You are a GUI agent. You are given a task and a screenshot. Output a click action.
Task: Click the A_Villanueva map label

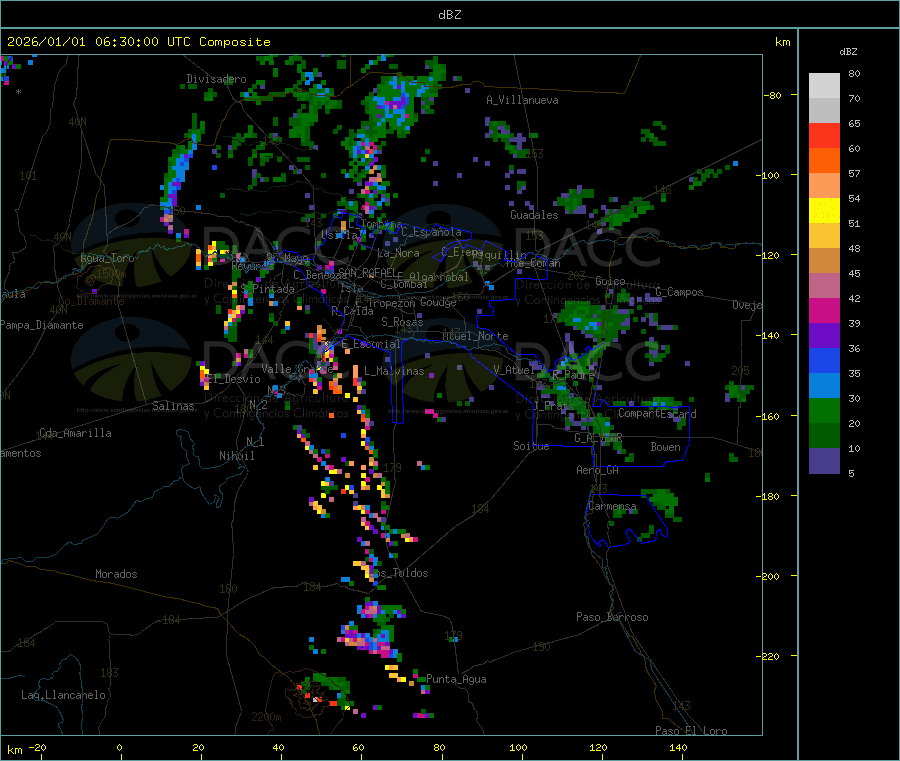522,100
